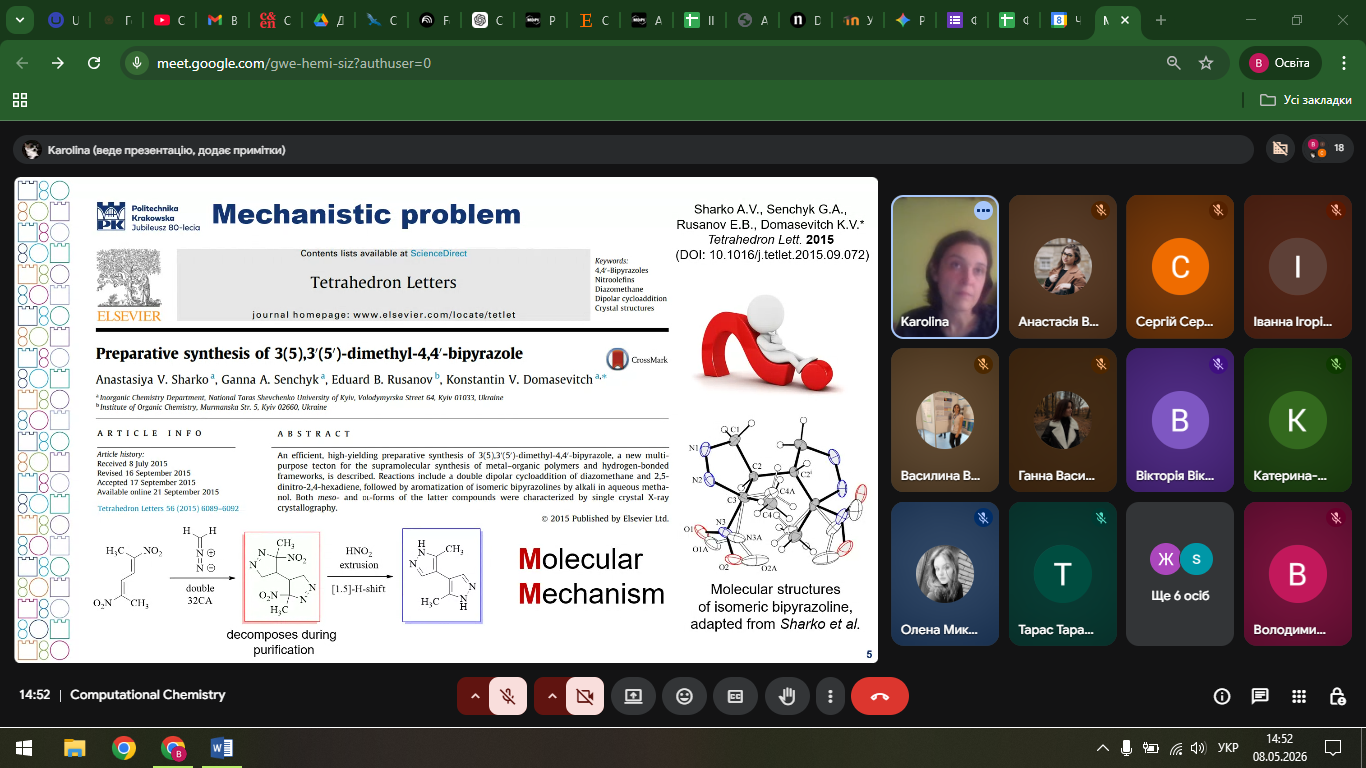The image size is (1366, 768).
Task: Click the red leave call button
Action: (880, 697)
